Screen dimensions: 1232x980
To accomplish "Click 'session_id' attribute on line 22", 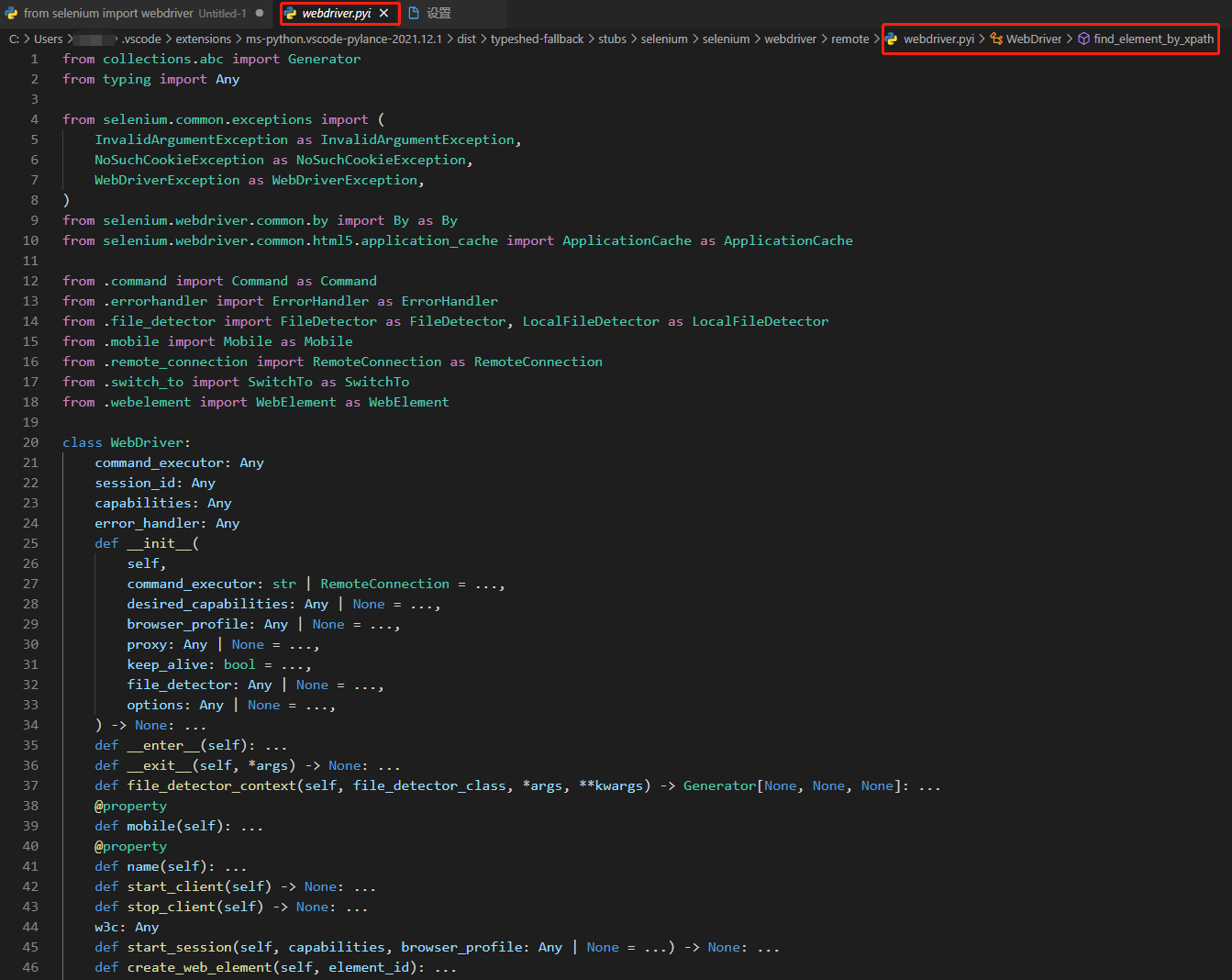I will (135, 483).
